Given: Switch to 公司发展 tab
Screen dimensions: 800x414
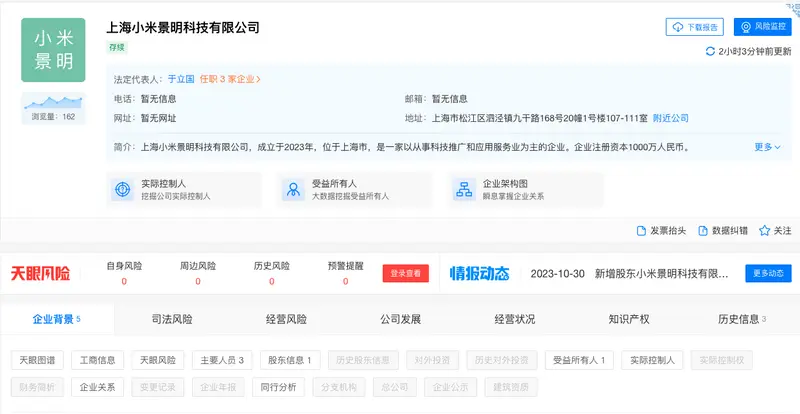Looking at the screenshot, I should point(401,320).
